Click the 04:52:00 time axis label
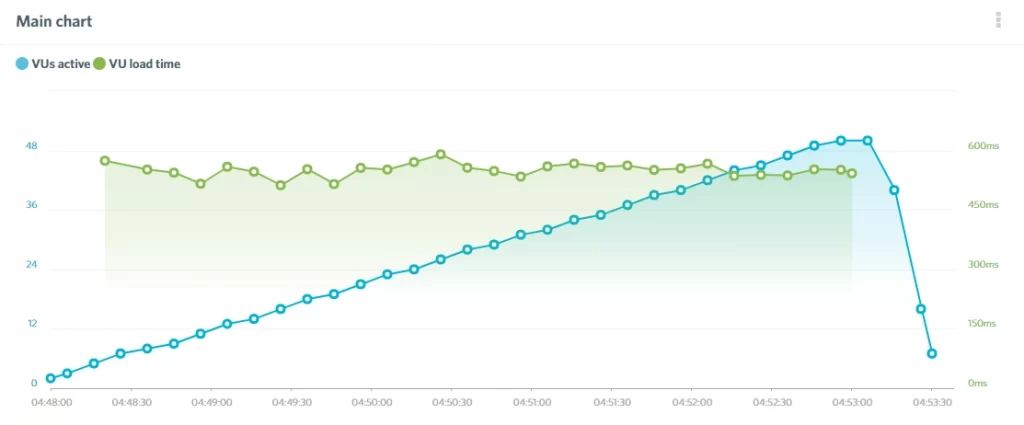This screenshot has width=1024, height=425. 692,403
